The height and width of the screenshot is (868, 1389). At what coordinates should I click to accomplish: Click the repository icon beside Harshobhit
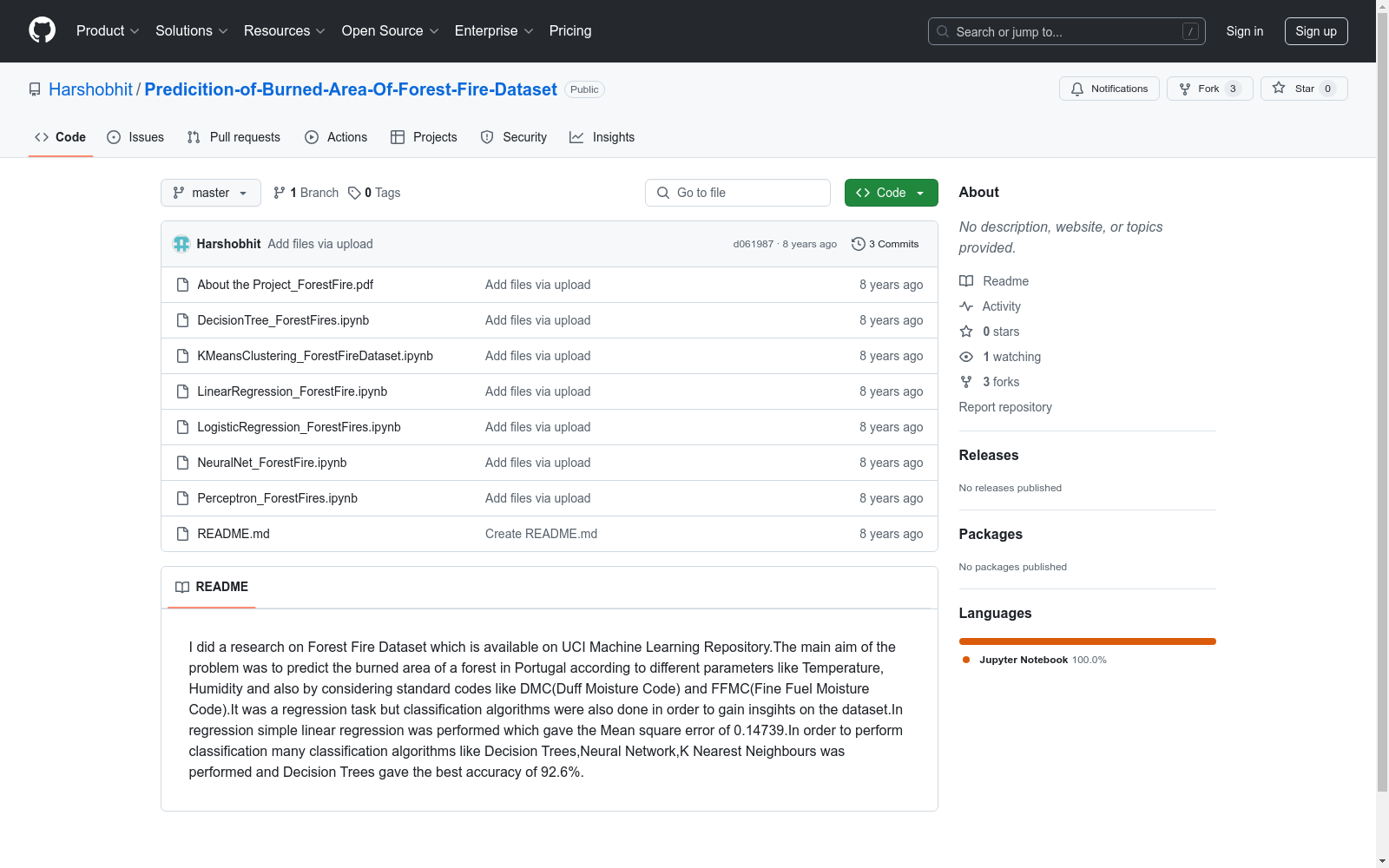coord(35,89)
